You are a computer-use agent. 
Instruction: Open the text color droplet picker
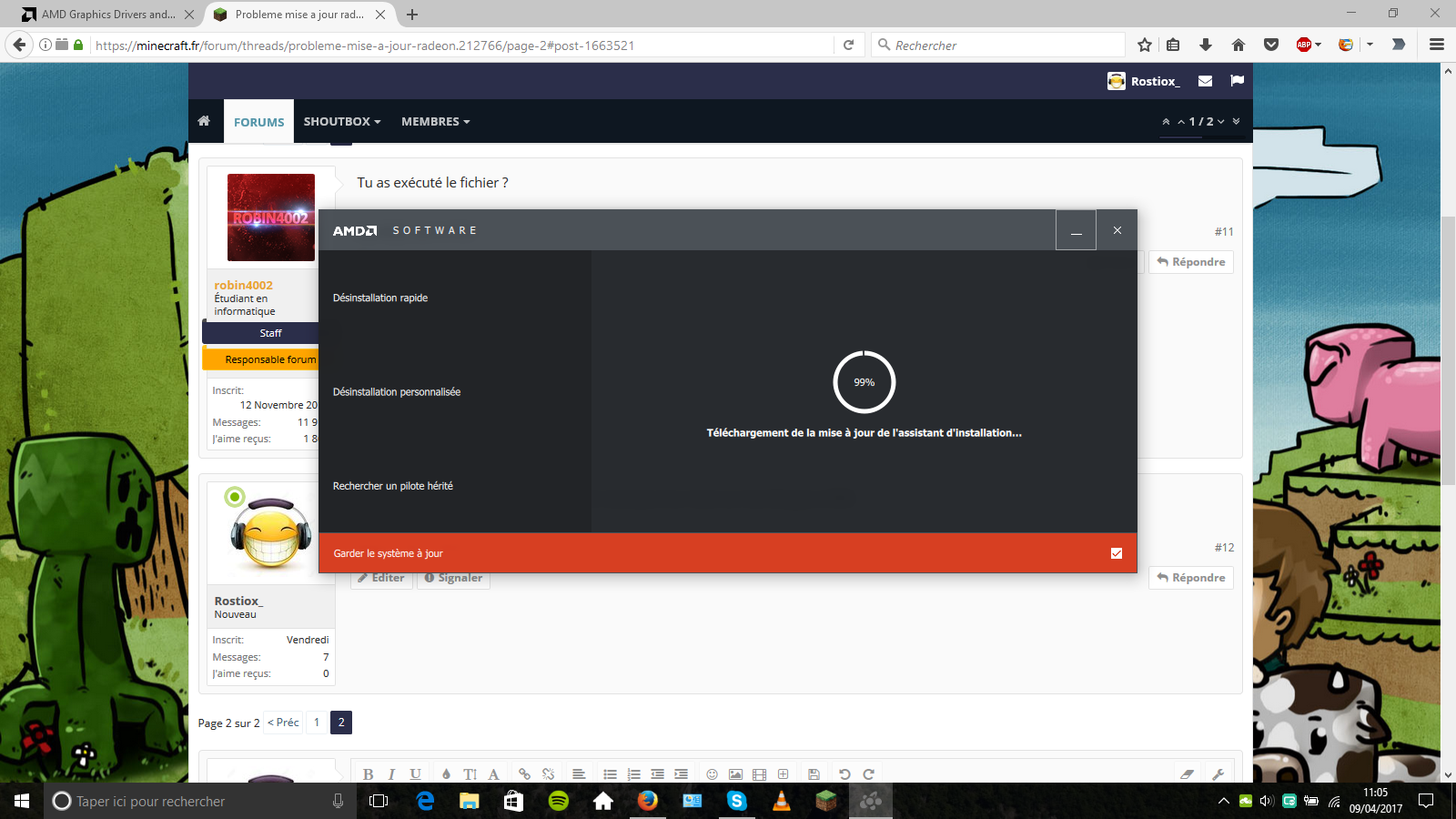[x=446, y=774]
